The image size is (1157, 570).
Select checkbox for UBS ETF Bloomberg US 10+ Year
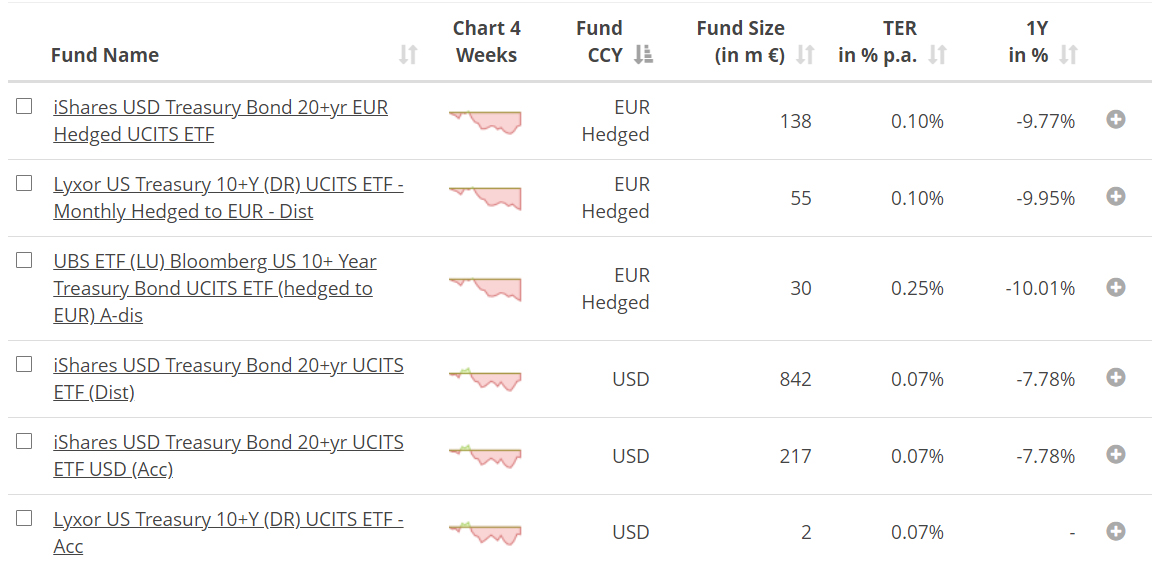(x=24, y=260)
